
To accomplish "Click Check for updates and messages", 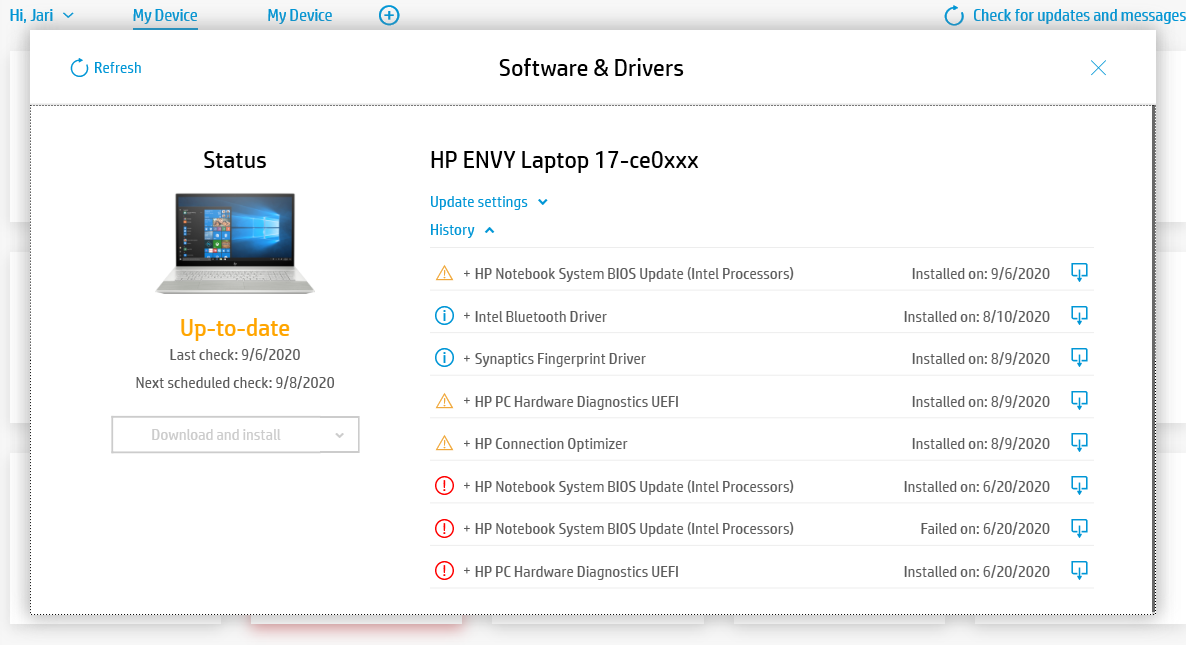I will pos(1065,15).
